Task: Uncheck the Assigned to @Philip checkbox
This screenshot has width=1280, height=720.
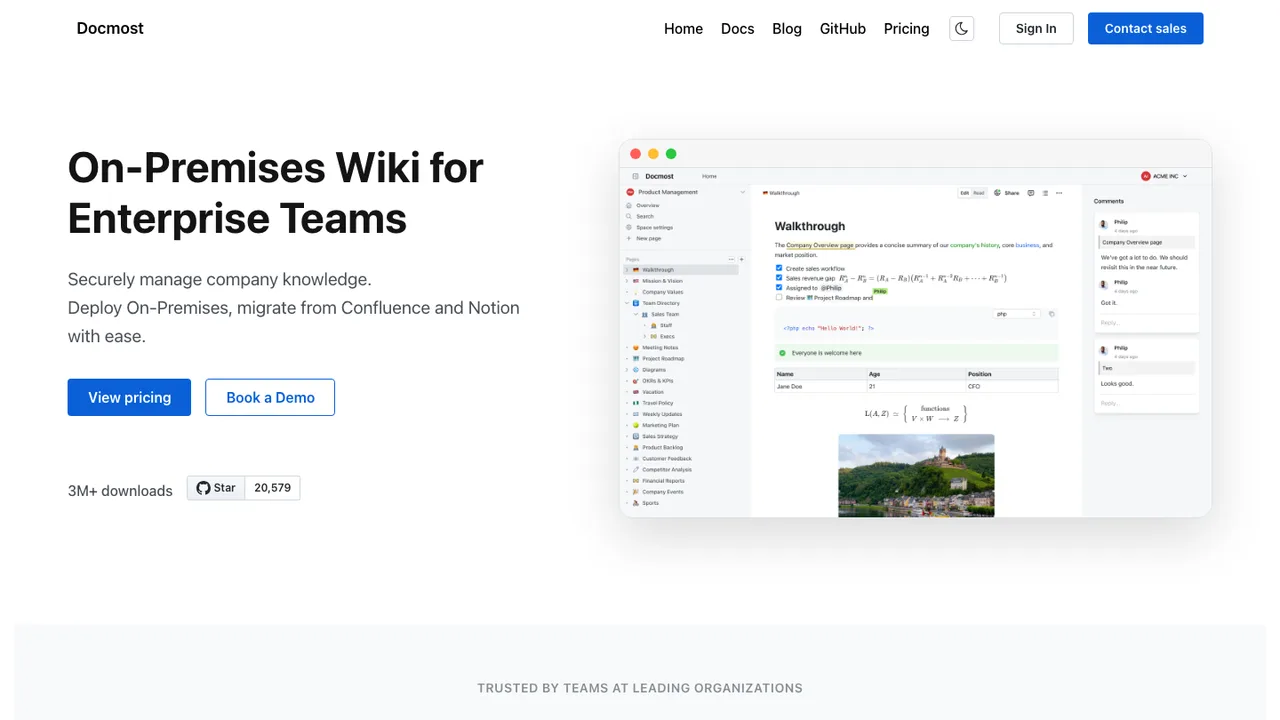Action: pyautogui.click(x=779, y=287)
